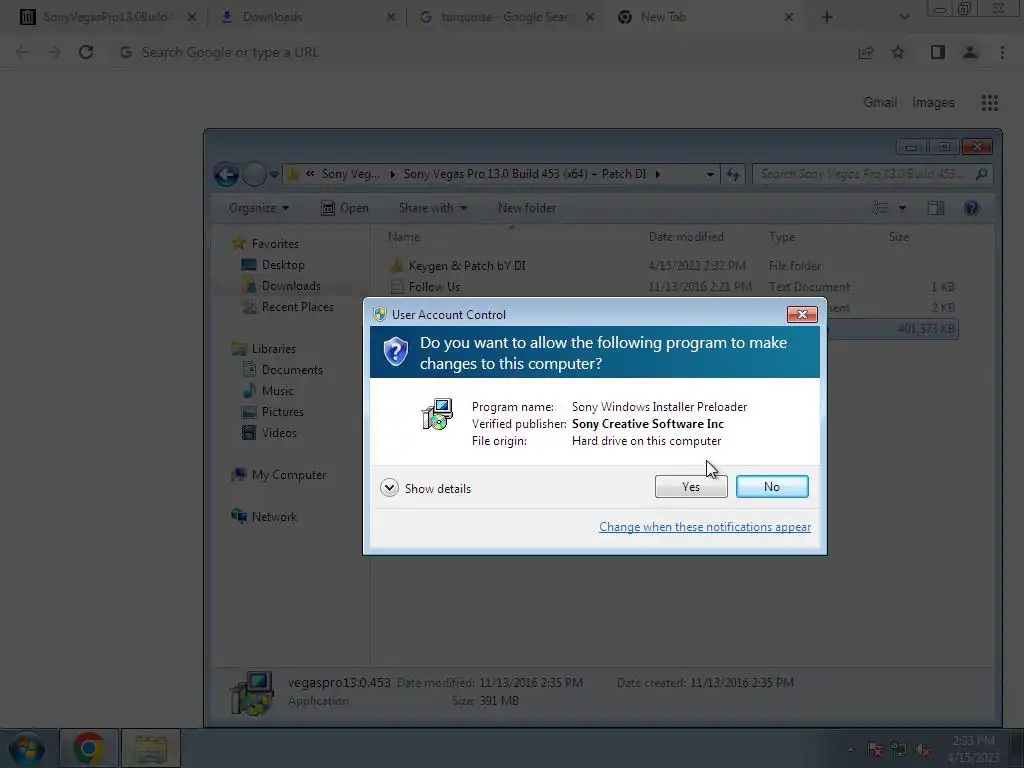The image size is (1024, 768).
Task: Click the Sony installer program icon
Action: 438,414
